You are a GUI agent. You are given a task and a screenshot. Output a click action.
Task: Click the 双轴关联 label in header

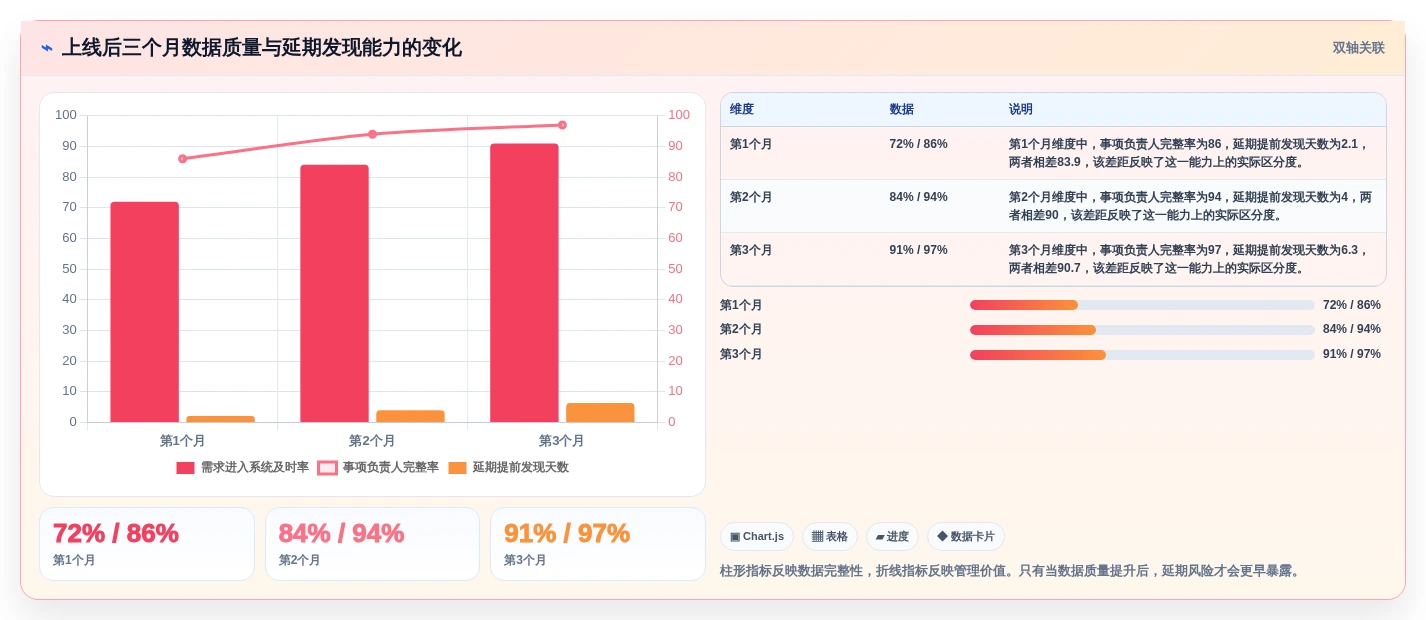1358,48
